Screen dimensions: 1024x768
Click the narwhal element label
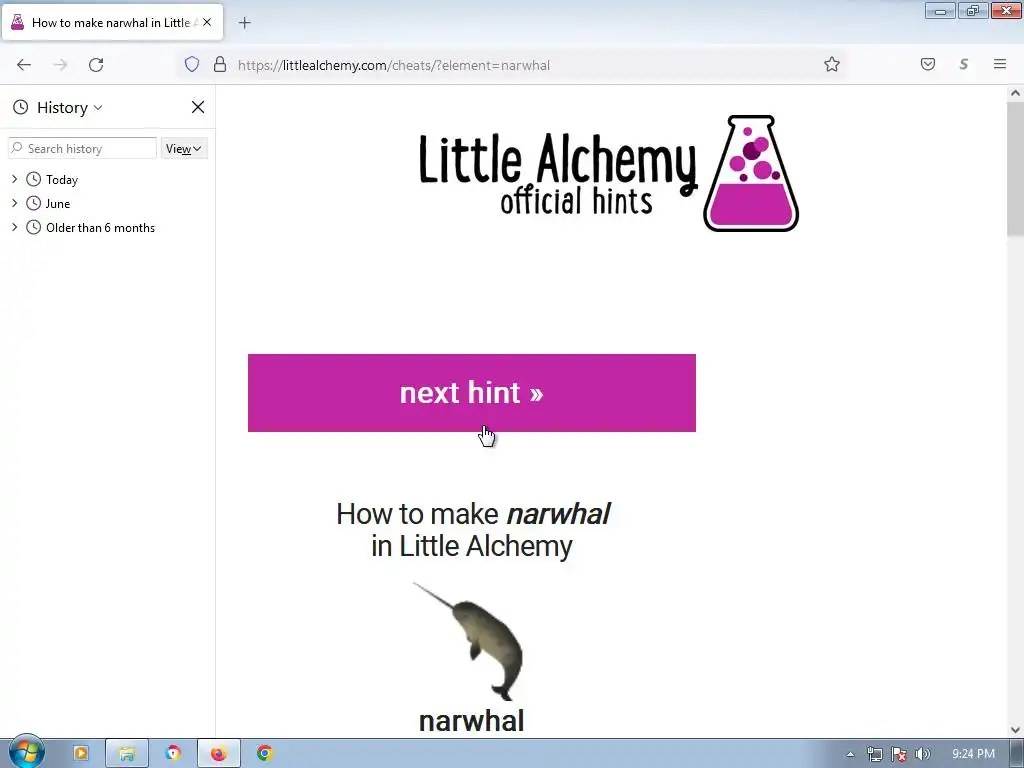pos(471,721)
